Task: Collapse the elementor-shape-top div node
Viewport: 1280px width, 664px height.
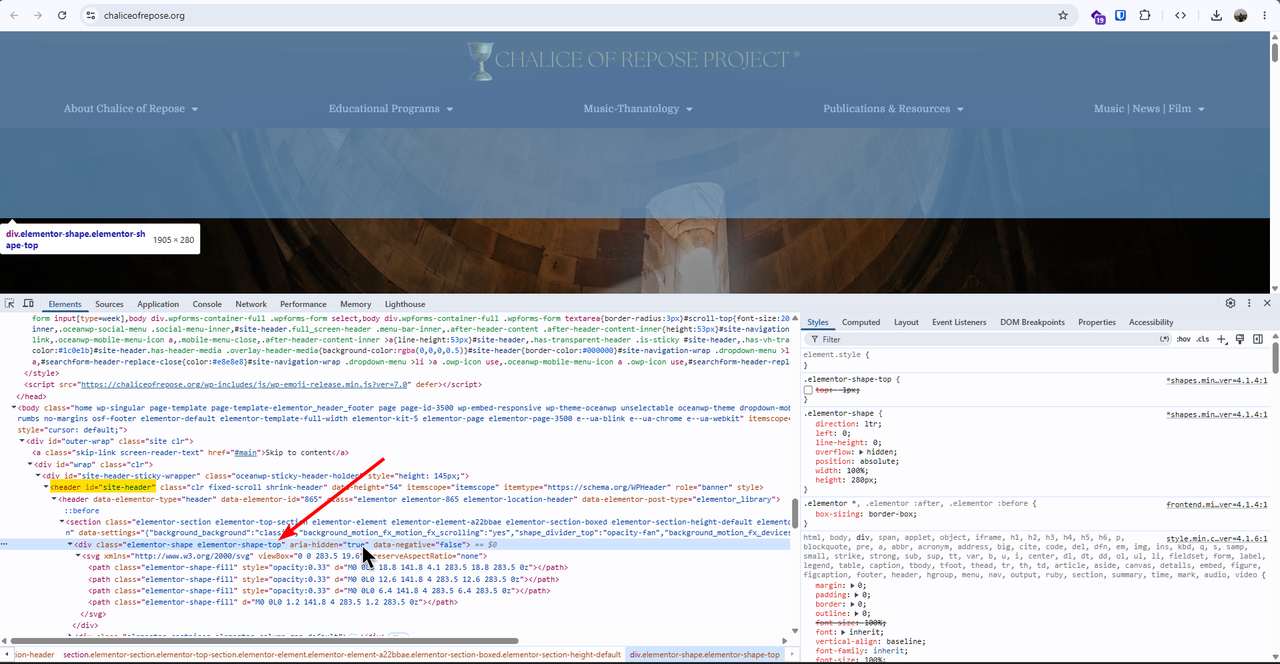Action: coord(70,545)
